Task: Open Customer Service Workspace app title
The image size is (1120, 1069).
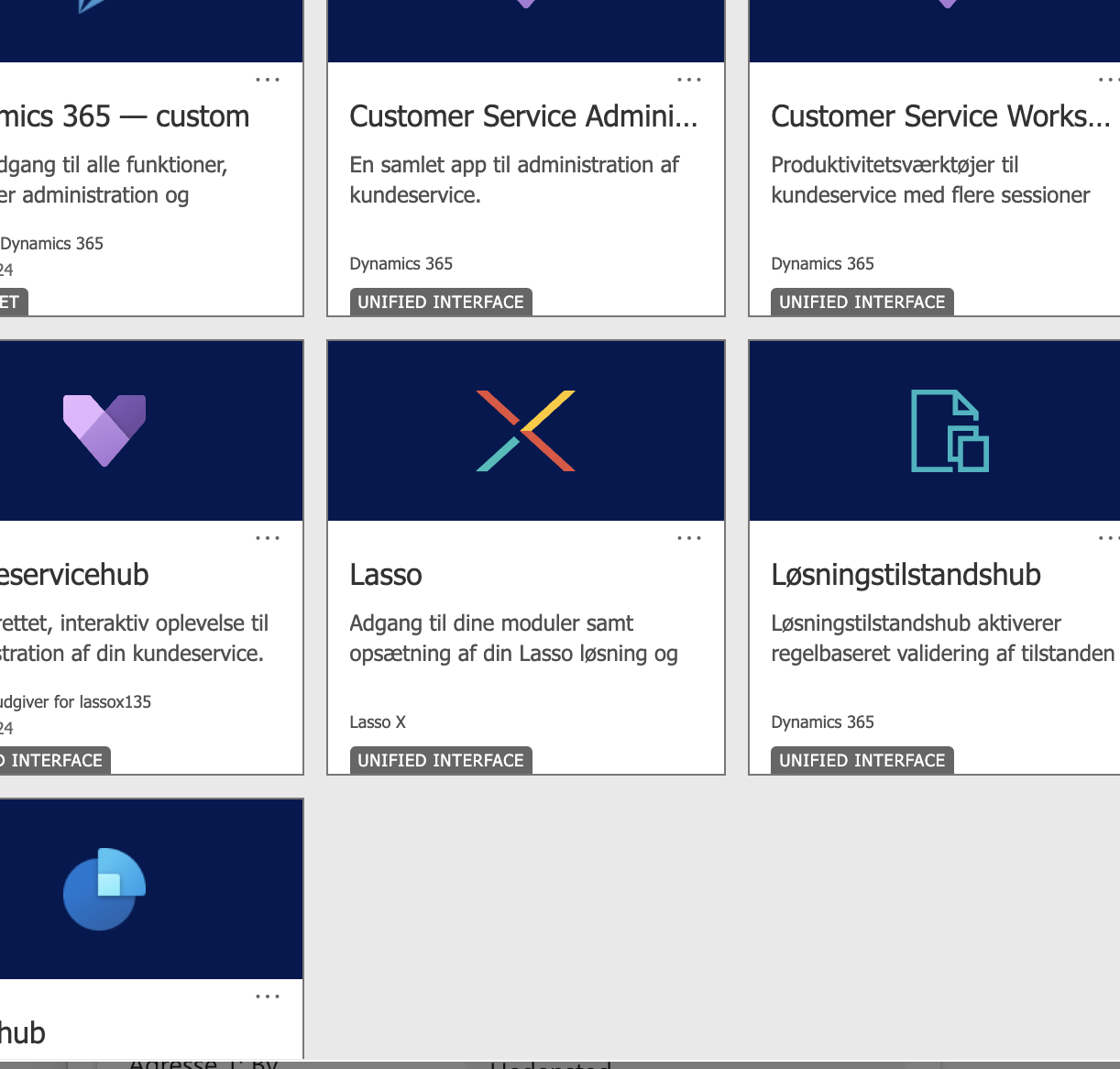Action: click(940, 116)
